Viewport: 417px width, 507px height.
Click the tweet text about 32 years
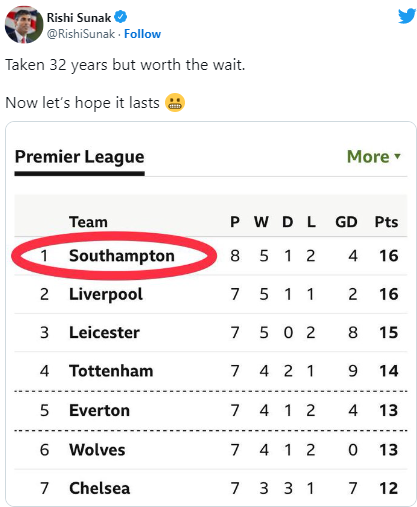click(125, 65)
